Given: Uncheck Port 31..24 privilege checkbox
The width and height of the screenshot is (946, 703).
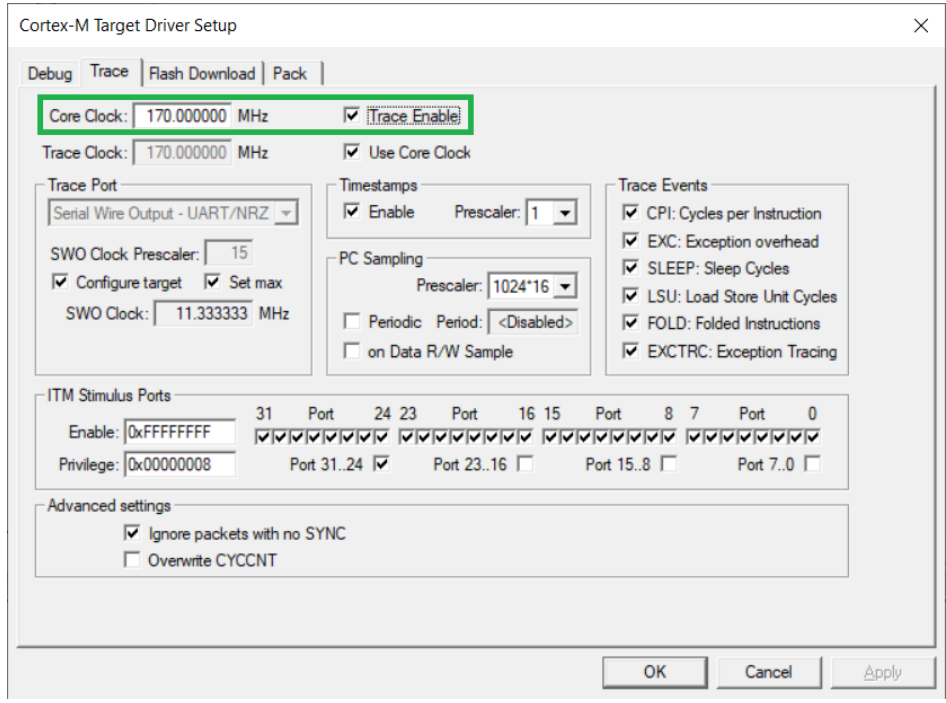Looking at the screenshot, I should tap(381, 463).
